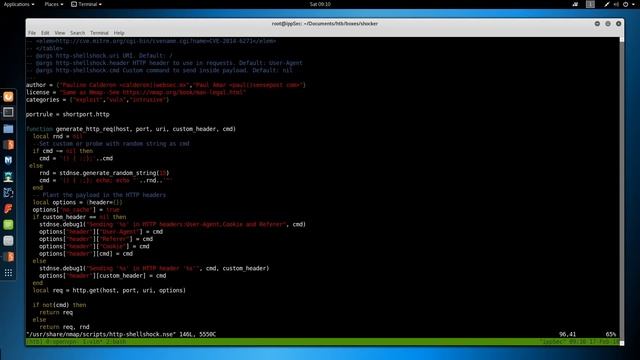
Task: Open the Terminal app menu in top bar
Action: tap(87, 4)
